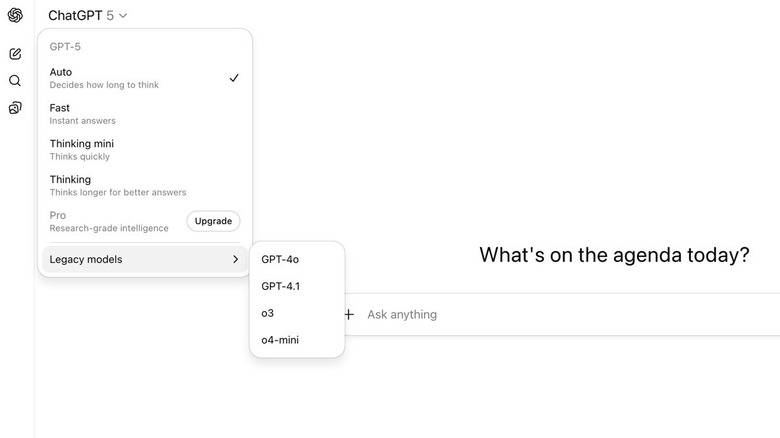Click the checkmark next to Auto
The width and height of the screenshot is (780, 438).
(x=234, y=78)
